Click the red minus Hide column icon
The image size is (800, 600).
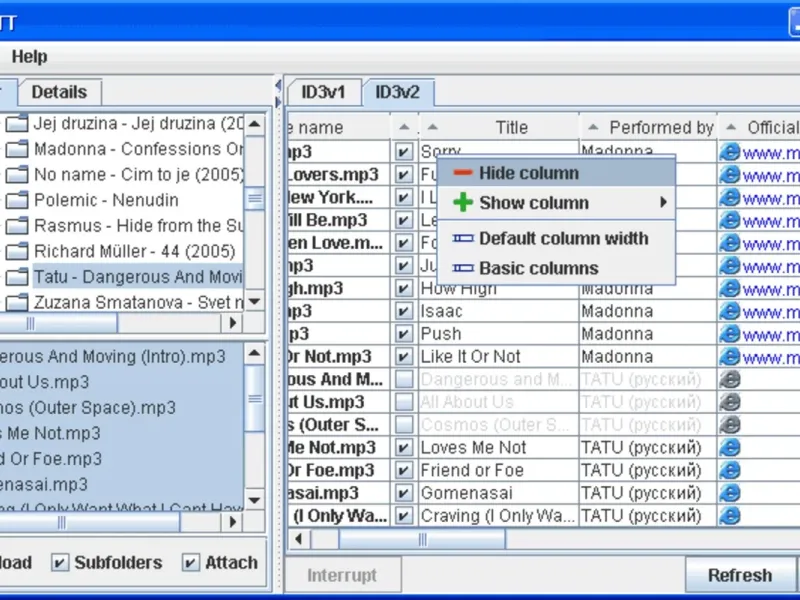click(x=463, y=173)
